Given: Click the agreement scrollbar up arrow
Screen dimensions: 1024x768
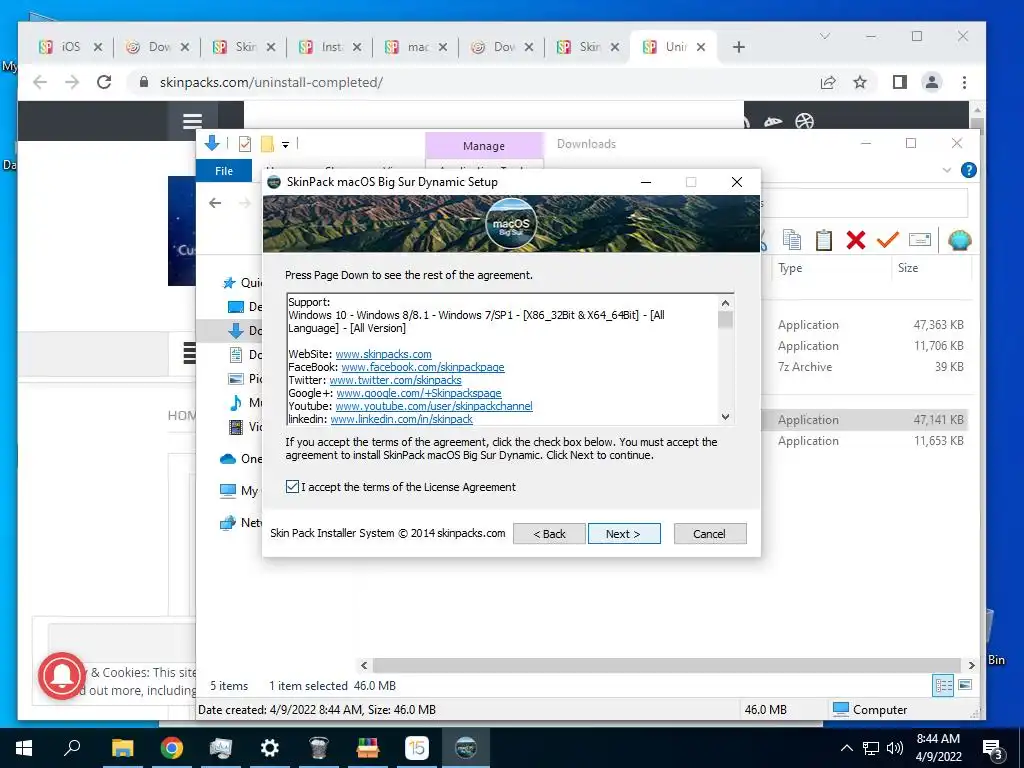Looking at the screenshot, I should click(725, 303).
